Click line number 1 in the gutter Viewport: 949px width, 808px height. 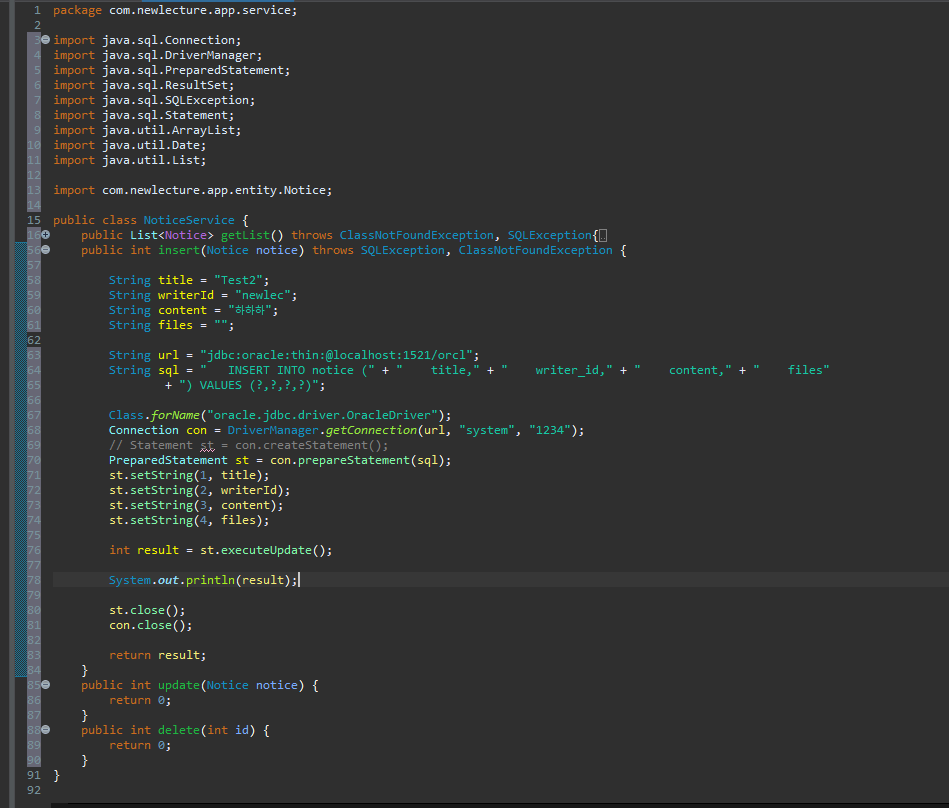pyautogui.click(x=38, y=10)
